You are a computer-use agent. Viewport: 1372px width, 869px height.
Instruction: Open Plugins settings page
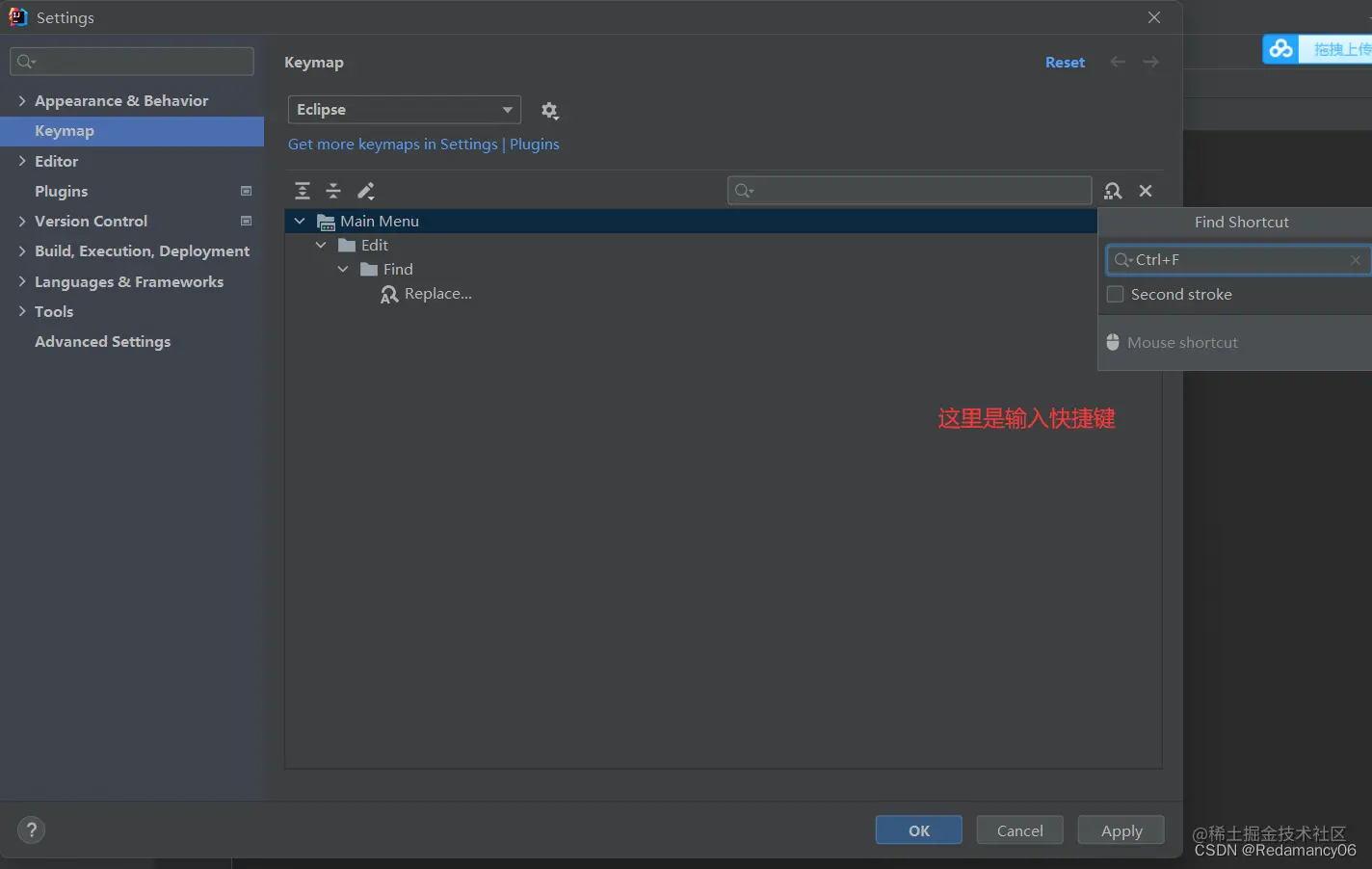(62, 191)
